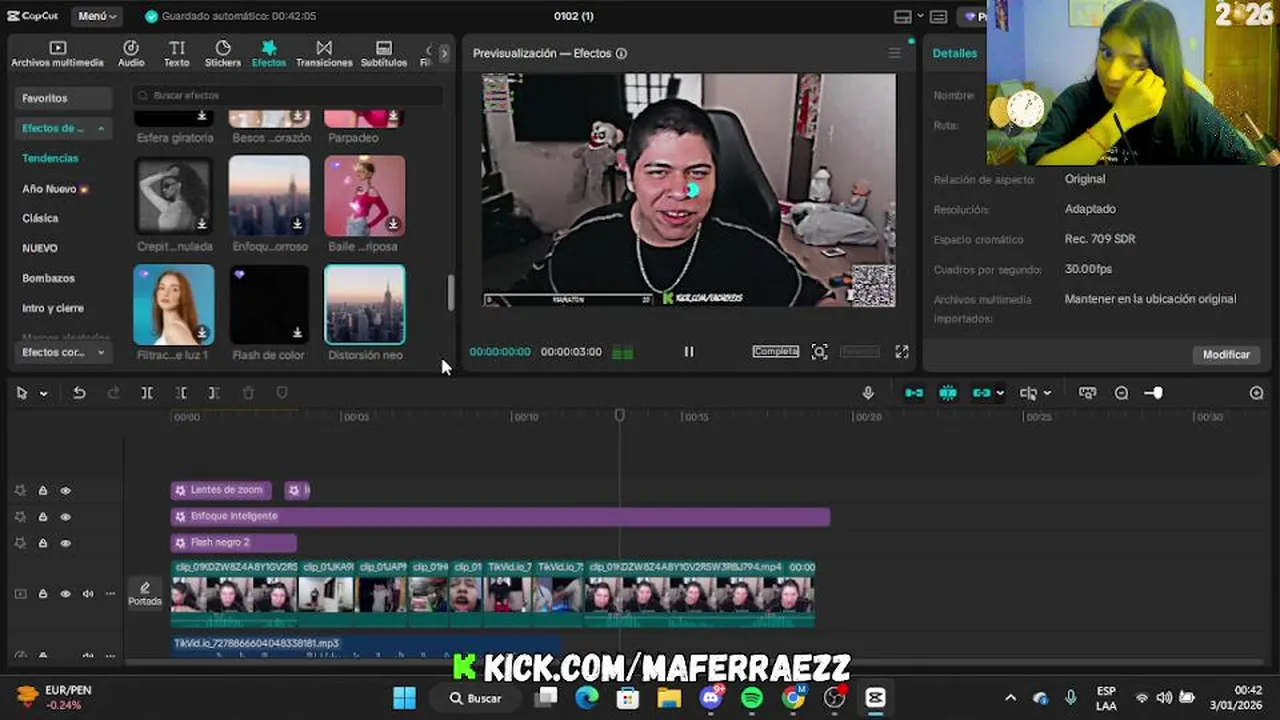Switch to the Audio tab
The image size is (1280, 720).
pos(131,54)
